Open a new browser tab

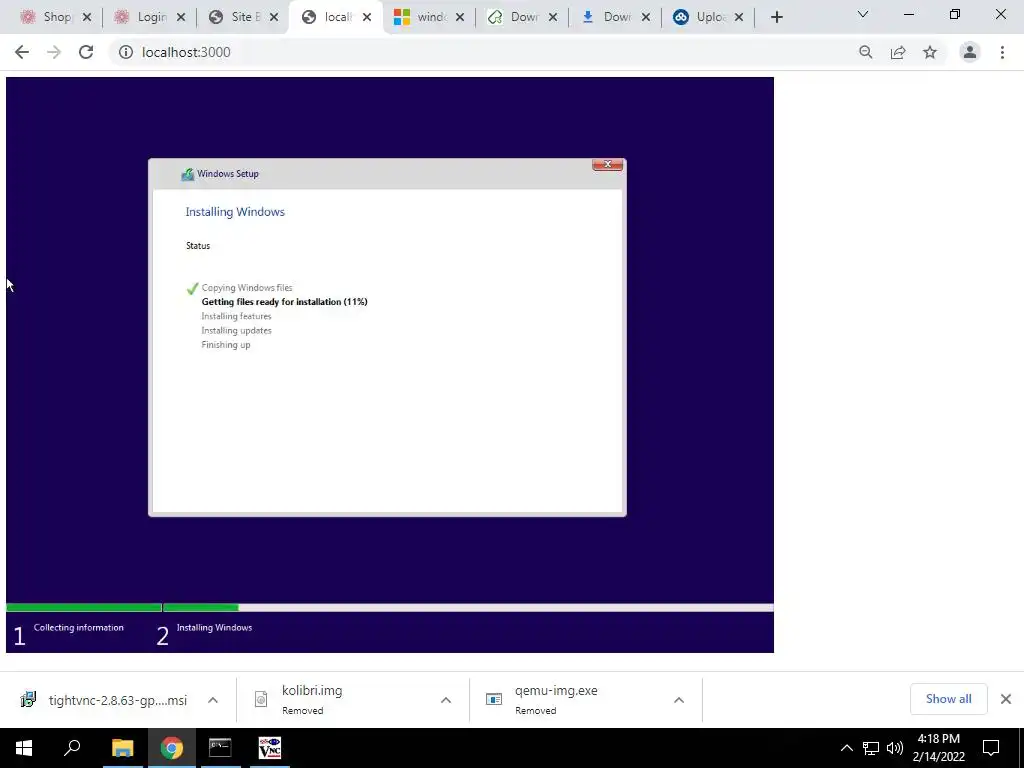(x=776, y=18)
